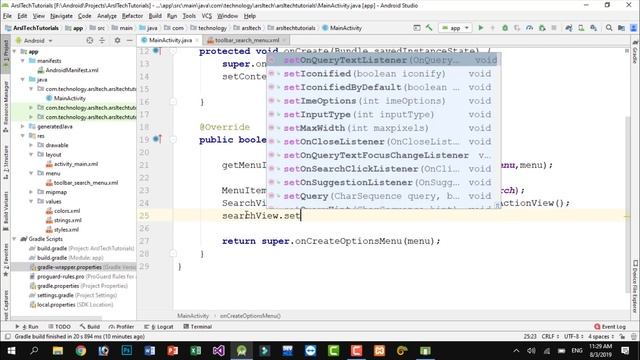This screenshot has height=360, width=640.
Task: Open the Profiler tool window
Action: [x=122, y=327]
